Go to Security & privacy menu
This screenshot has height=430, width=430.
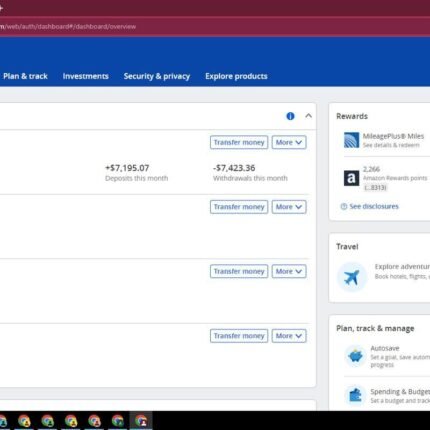(157, 76)
